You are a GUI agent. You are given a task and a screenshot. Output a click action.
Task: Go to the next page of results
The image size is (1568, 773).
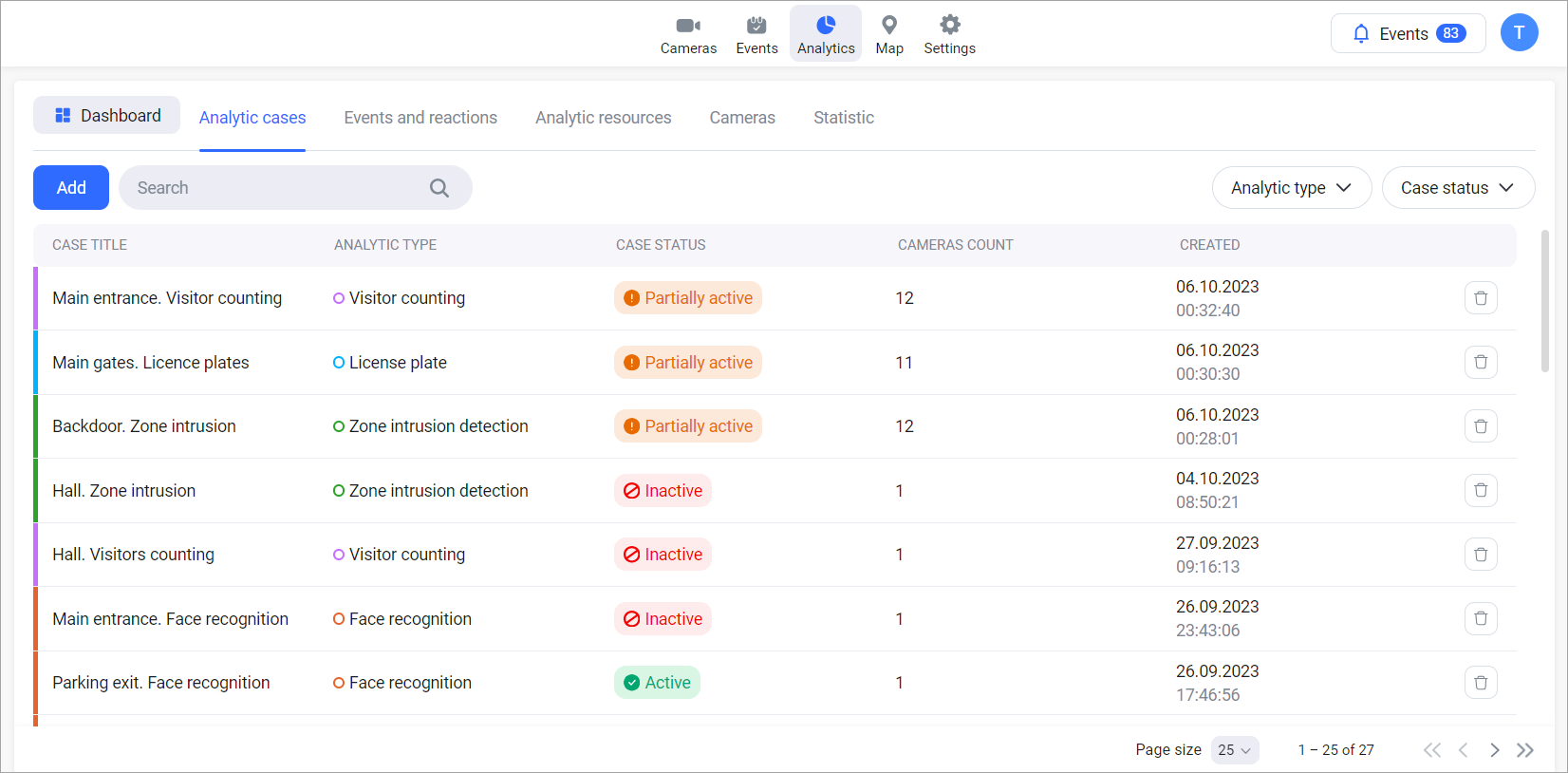(1494, 750)
